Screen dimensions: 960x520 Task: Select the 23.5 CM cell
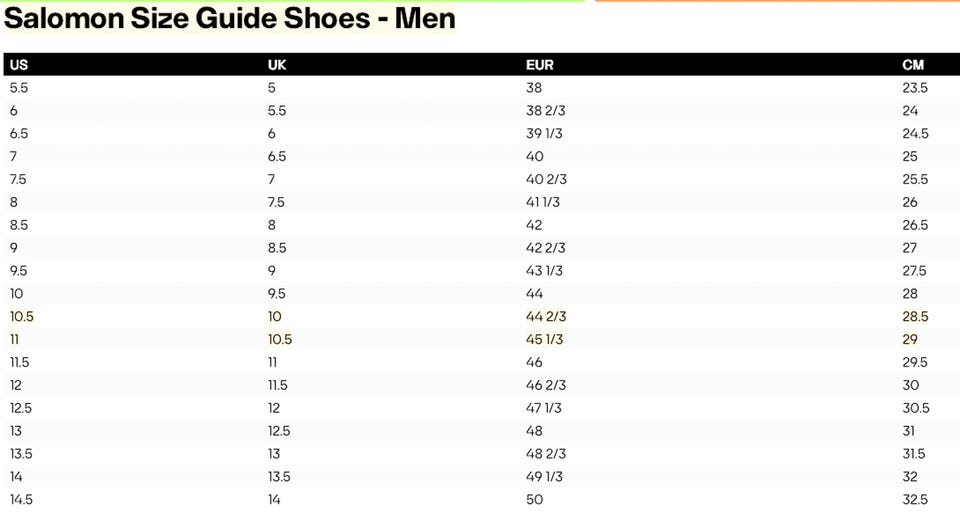[x=915, y=87]
